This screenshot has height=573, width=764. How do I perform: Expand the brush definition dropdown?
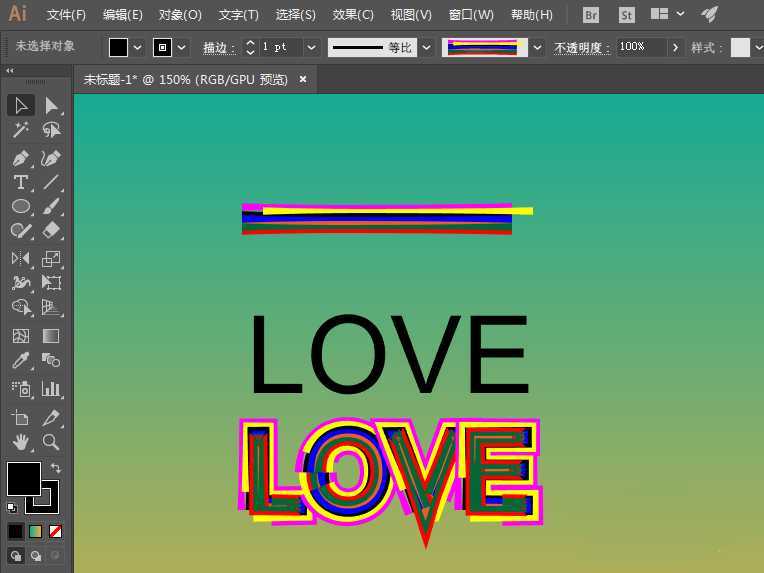pos(538,47)
